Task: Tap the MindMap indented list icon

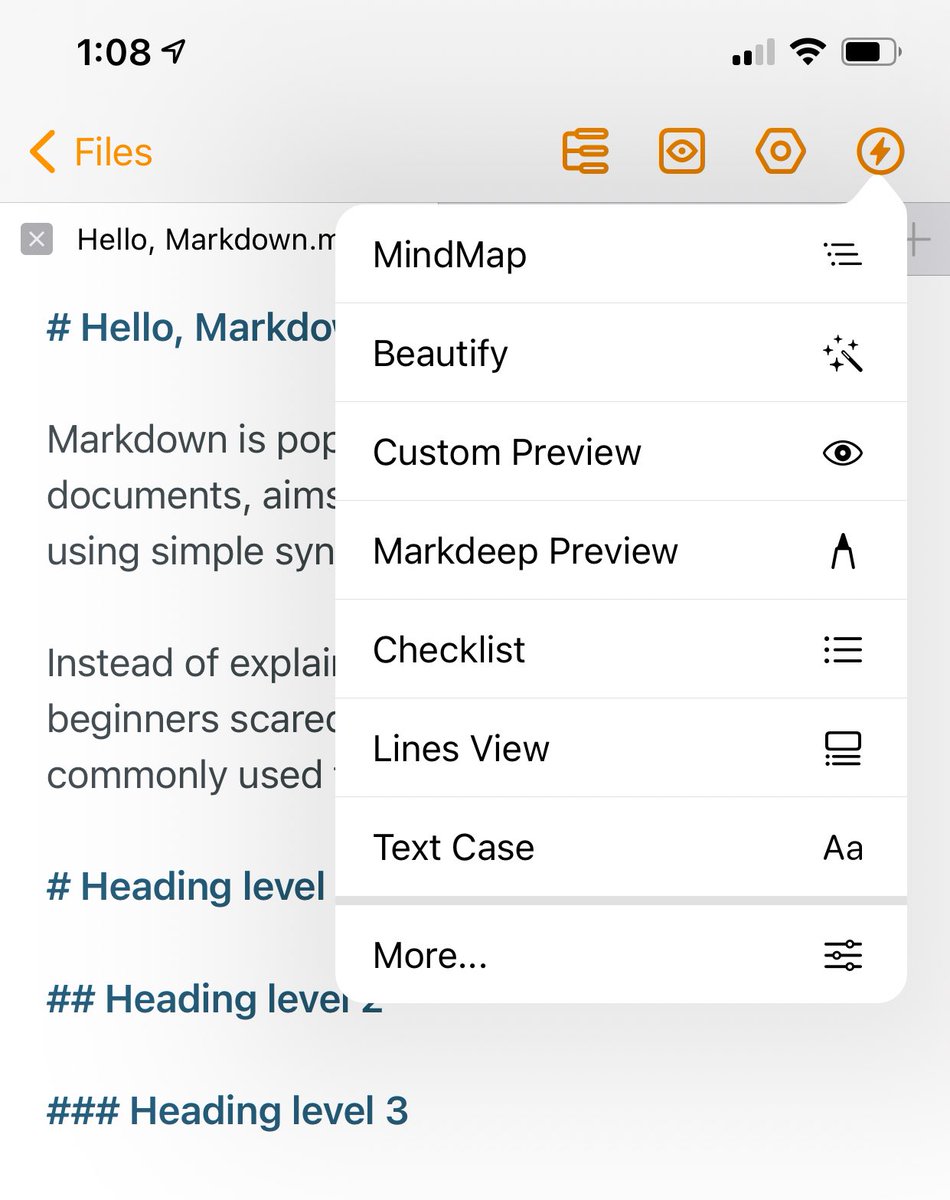Action: click(x=843, y=255)
